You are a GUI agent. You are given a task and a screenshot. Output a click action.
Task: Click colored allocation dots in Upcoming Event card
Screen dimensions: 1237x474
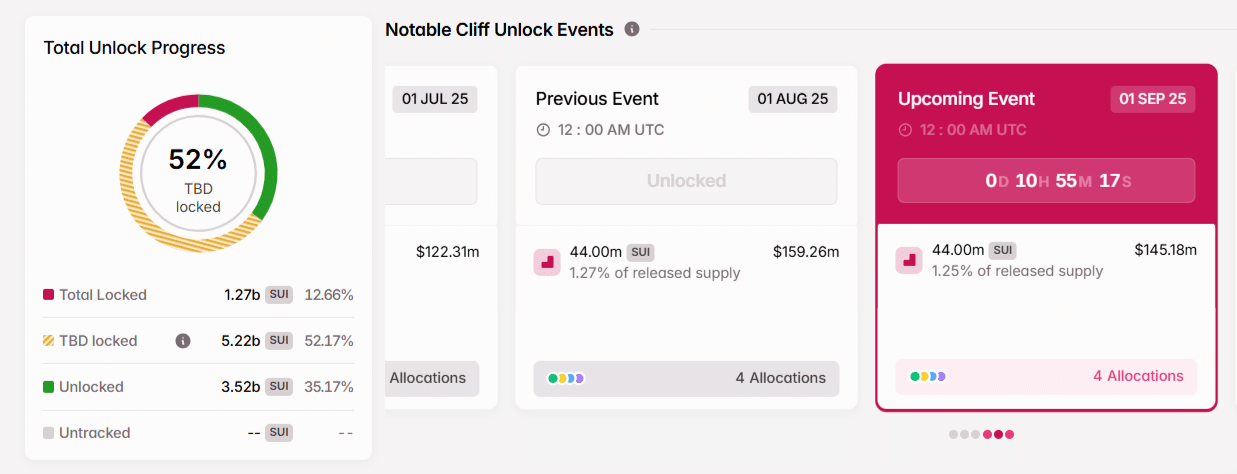pos(928,376)
